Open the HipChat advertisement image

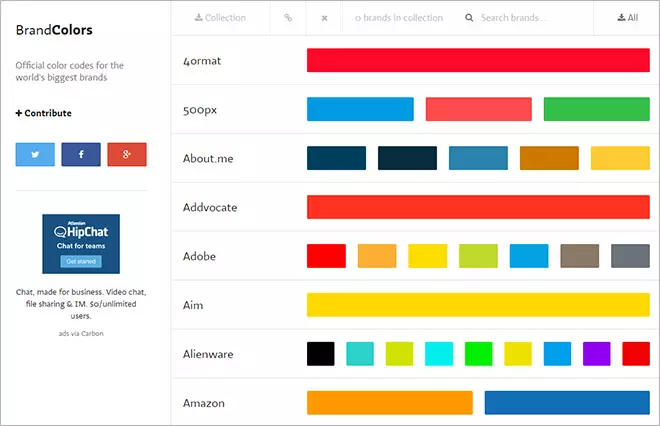81,244
